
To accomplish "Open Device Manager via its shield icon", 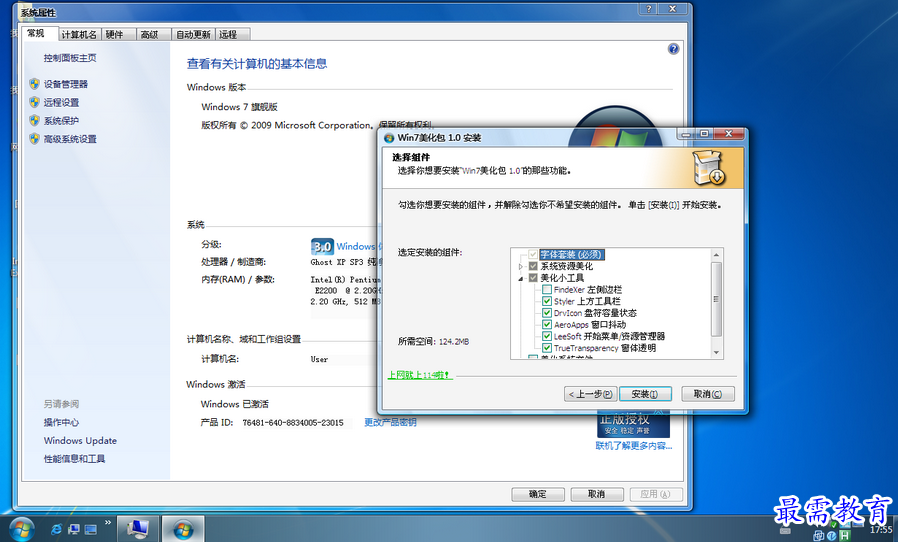I will point(34,84).
